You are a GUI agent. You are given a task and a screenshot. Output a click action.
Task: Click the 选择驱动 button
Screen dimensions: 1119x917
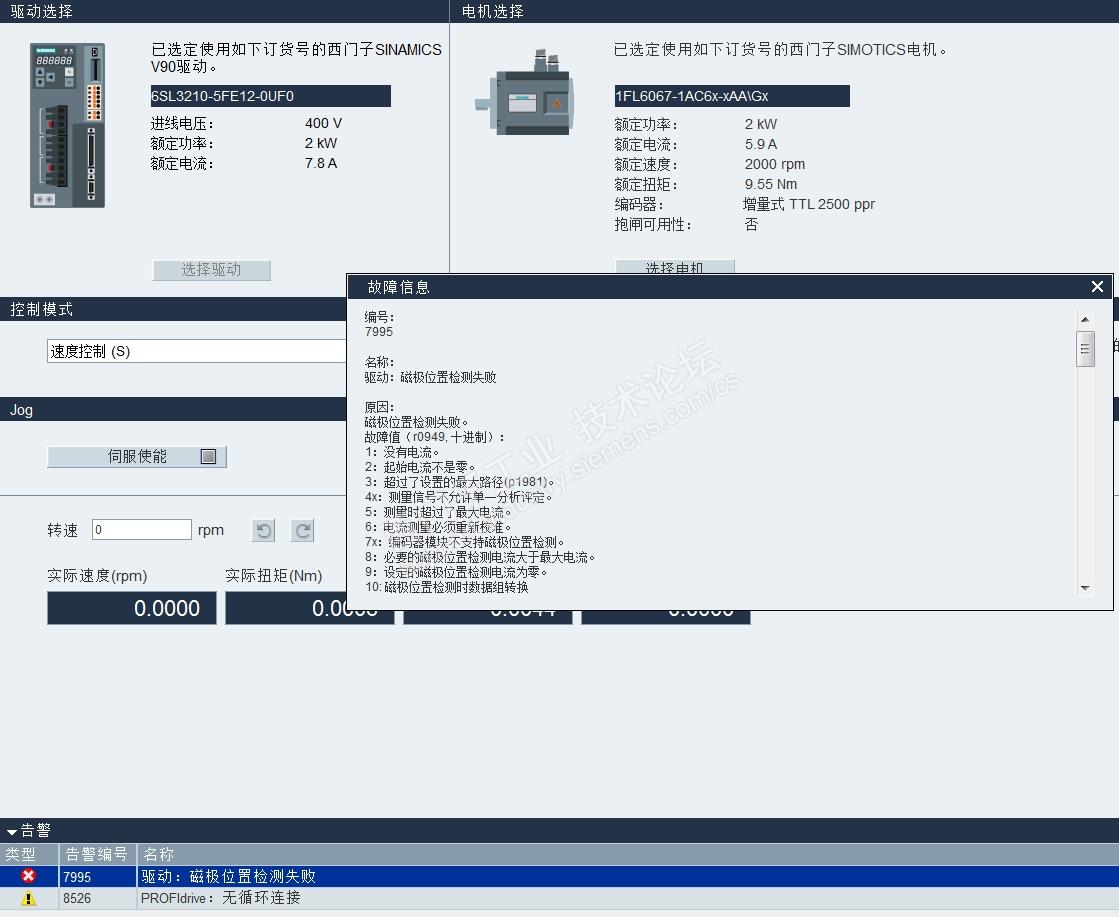(211, 270)
